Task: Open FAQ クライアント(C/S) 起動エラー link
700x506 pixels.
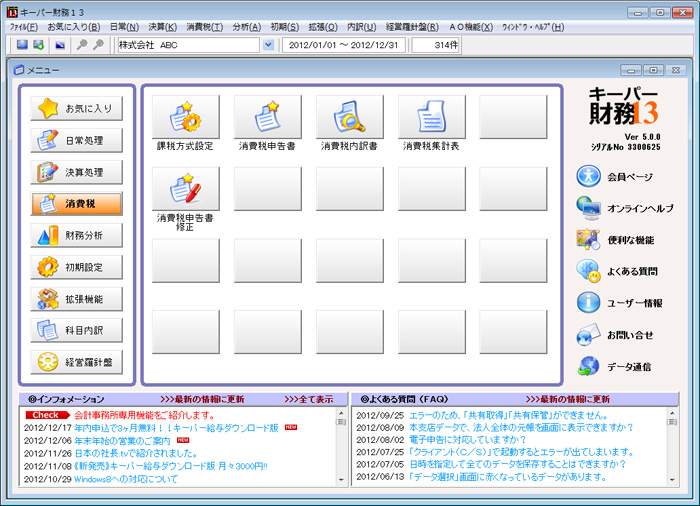Action: pyautogui.click(x=521, y=452)
